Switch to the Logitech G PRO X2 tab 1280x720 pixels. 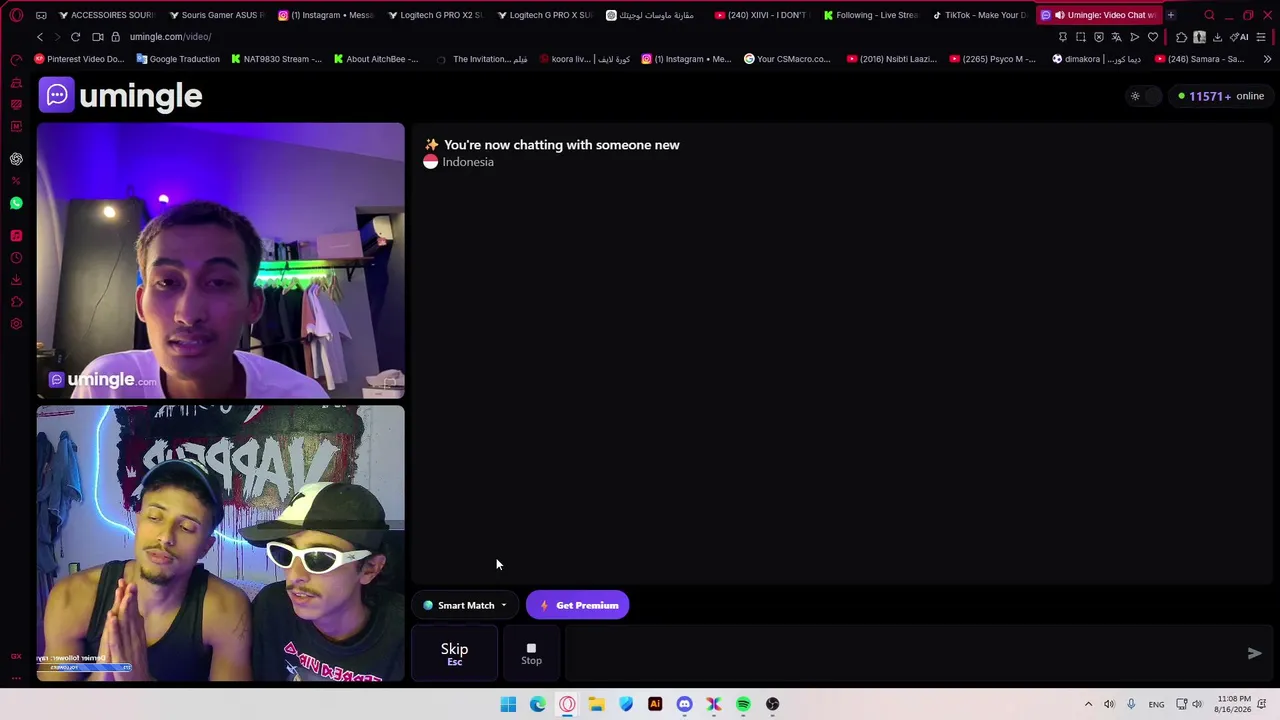(435, 15)
